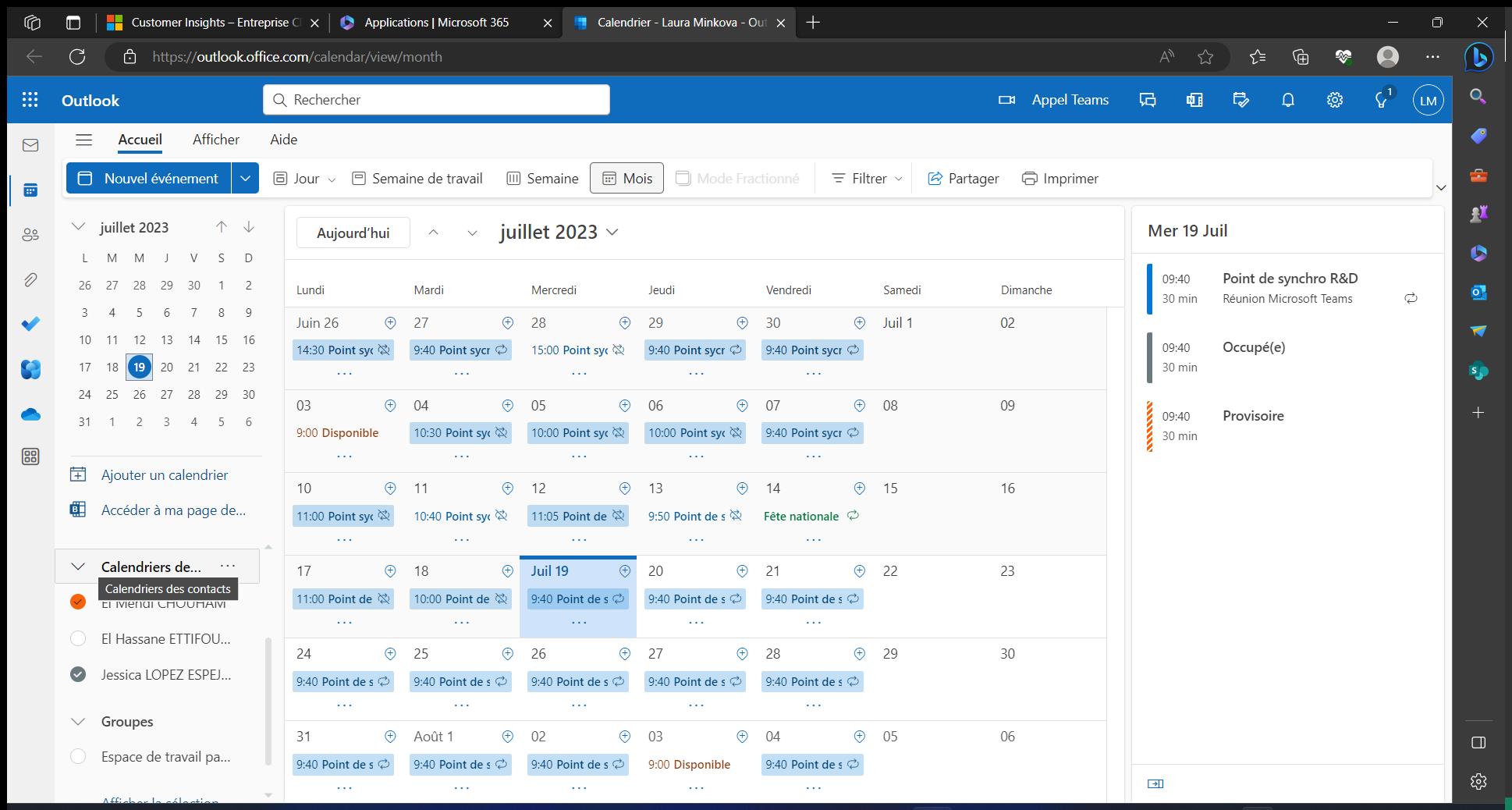Open 9:00 Disponible event on 03
Screen dimensions: 1512x810
click(x=337, y=433)
